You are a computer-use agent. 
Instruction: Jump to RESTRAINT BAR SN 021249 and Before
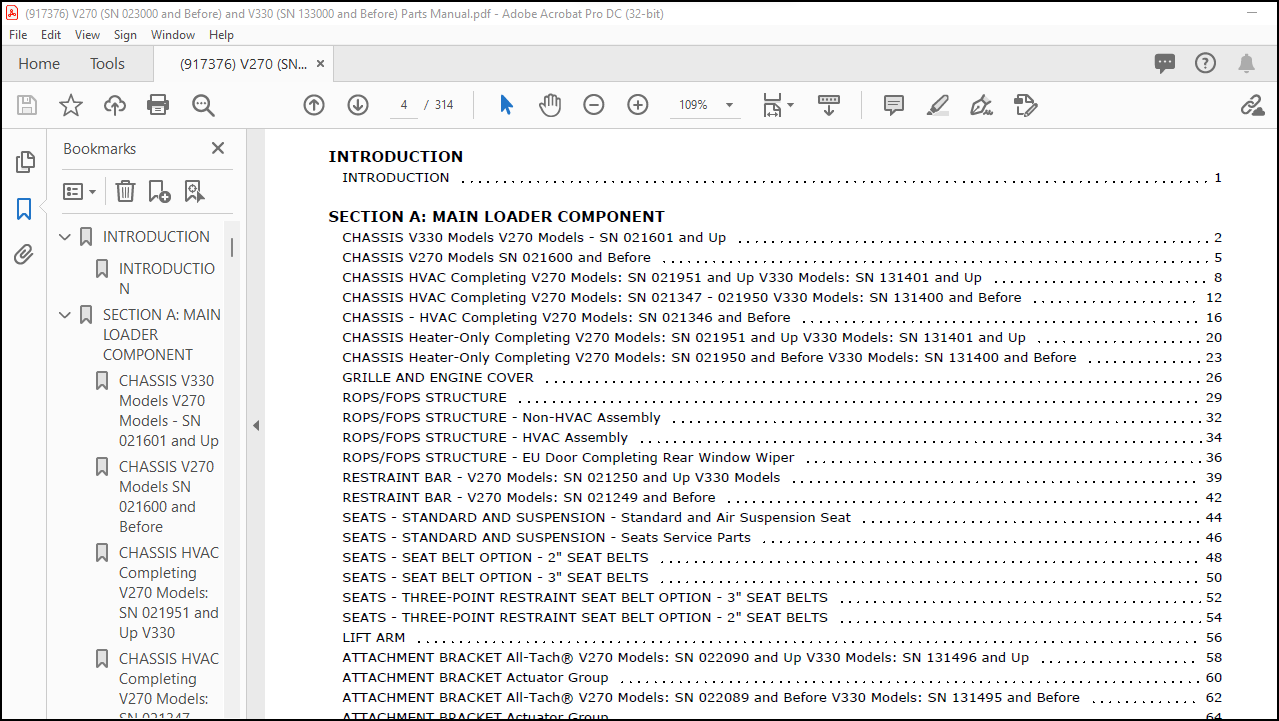point(529,498)
